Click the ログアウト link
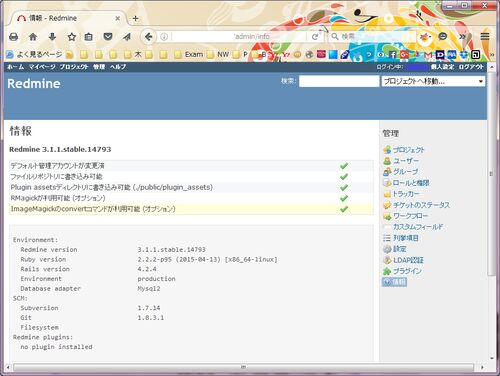Viewport: 500px width, 376px height. click(471, 67)
